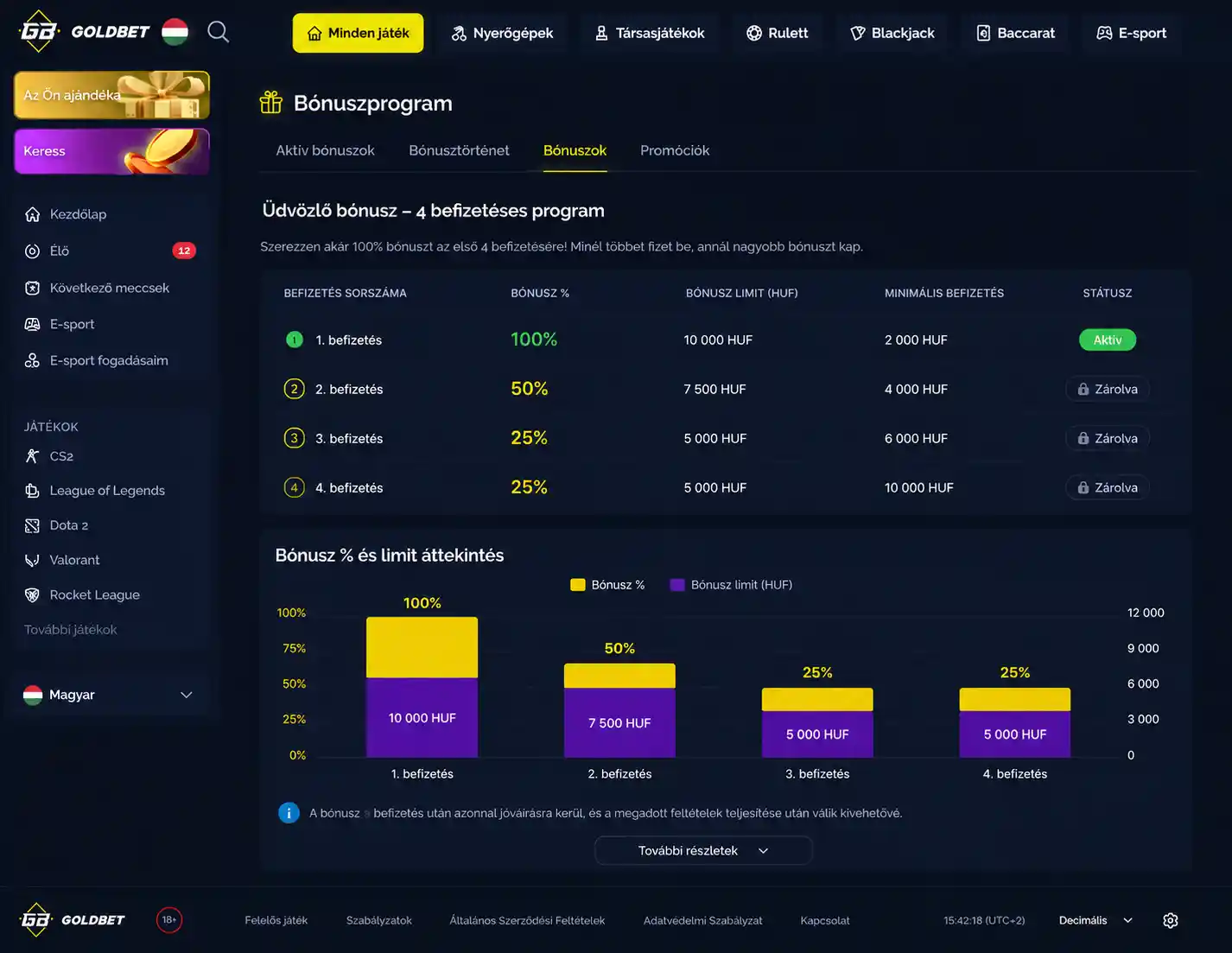Switch to the Bónusztörténet tab
Image resolution: width=1232 pixels, height=953 pixels.
[x=459, y=150]
